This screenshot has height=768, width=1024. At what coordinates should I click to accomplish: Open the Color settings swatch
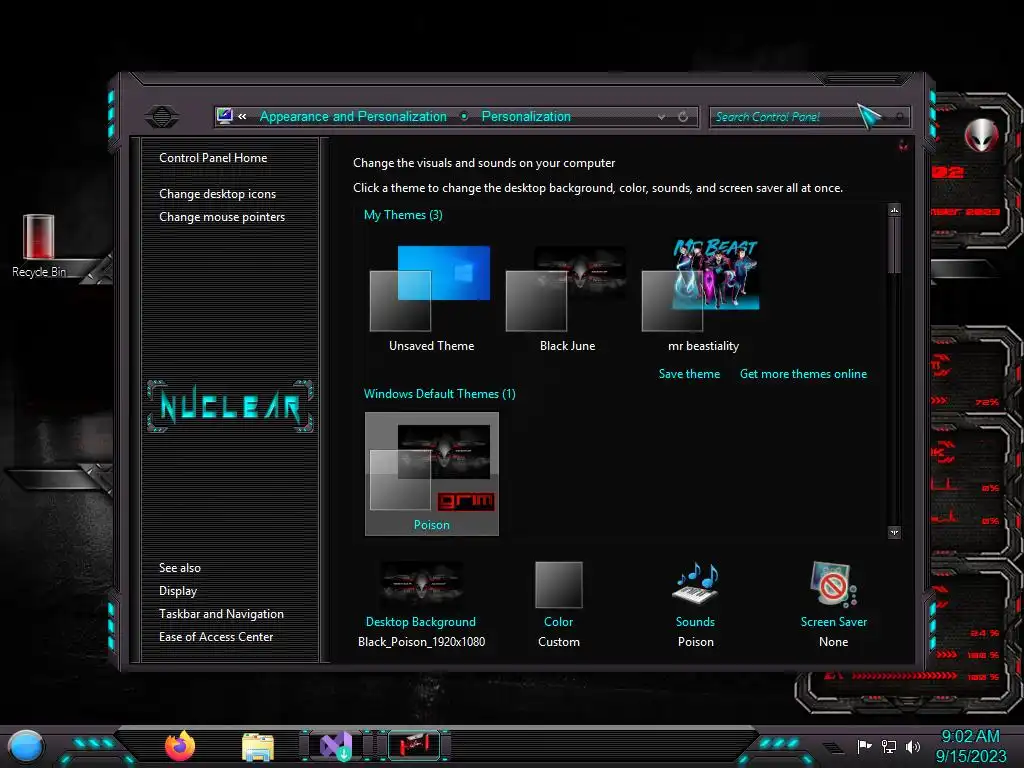point(558,584)
